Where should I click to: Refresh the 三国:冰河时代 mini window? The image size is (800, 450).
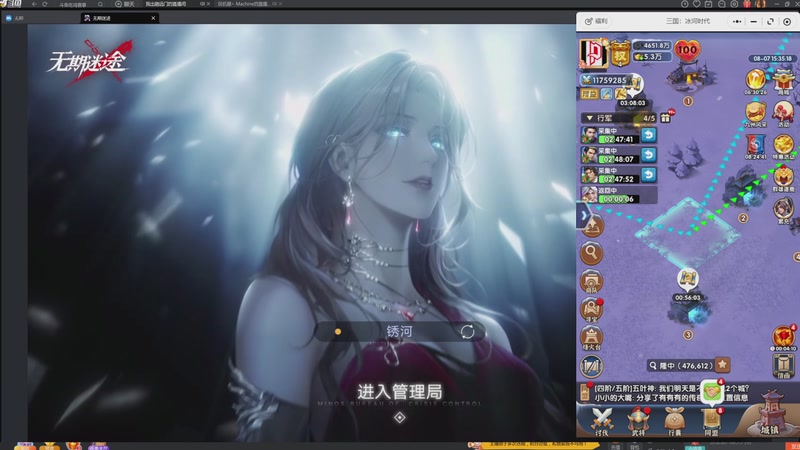point(770,21)
